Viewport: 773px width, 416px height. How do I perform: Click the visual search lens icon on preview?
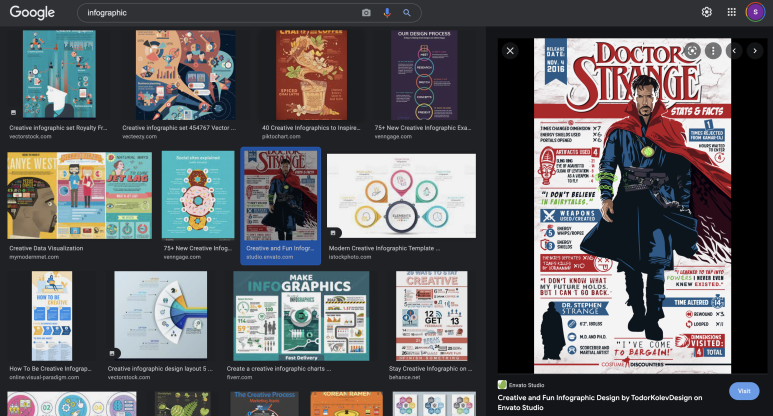click(x=692, y=50)
